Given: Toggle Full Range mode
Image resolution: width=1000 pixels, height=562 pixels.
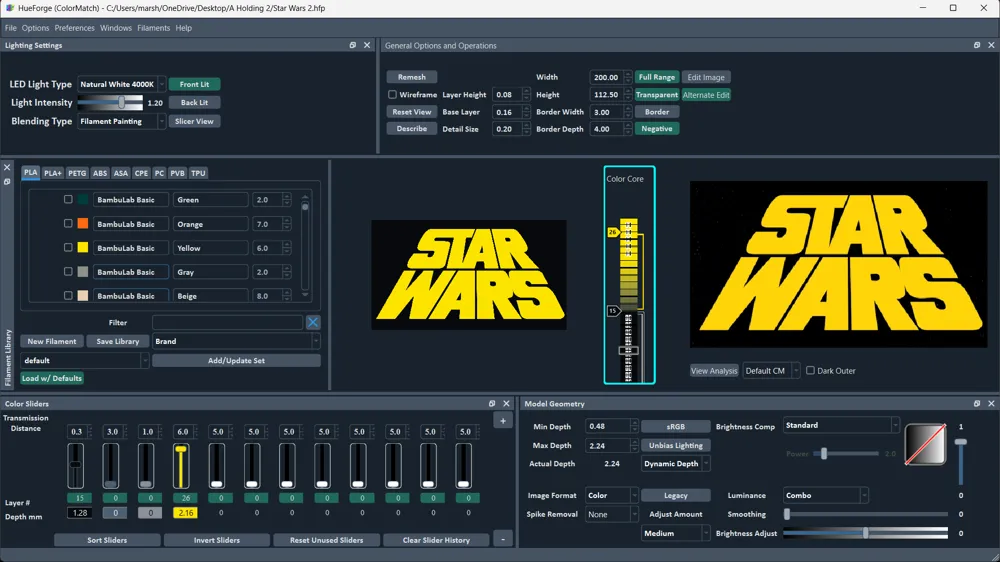Looking at the screenshot, I should click(656, 77).
